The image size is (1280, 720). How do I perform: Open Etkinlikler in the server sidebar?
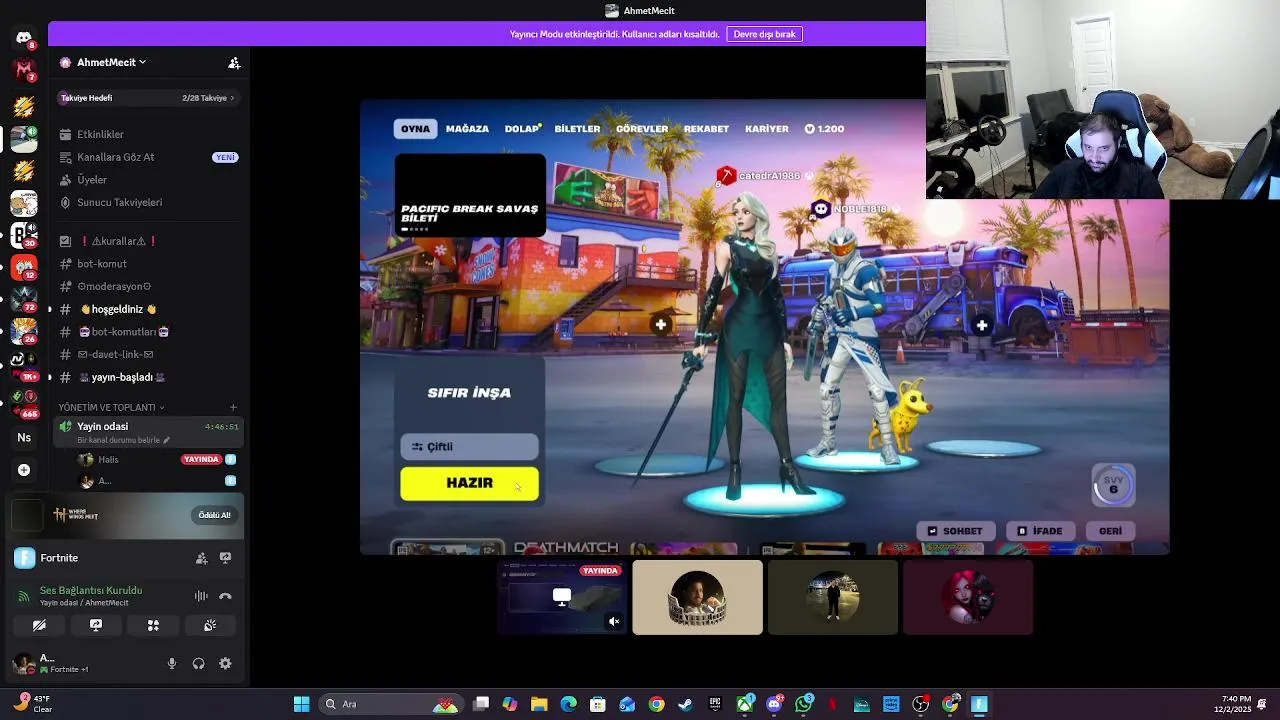(148, 134)
